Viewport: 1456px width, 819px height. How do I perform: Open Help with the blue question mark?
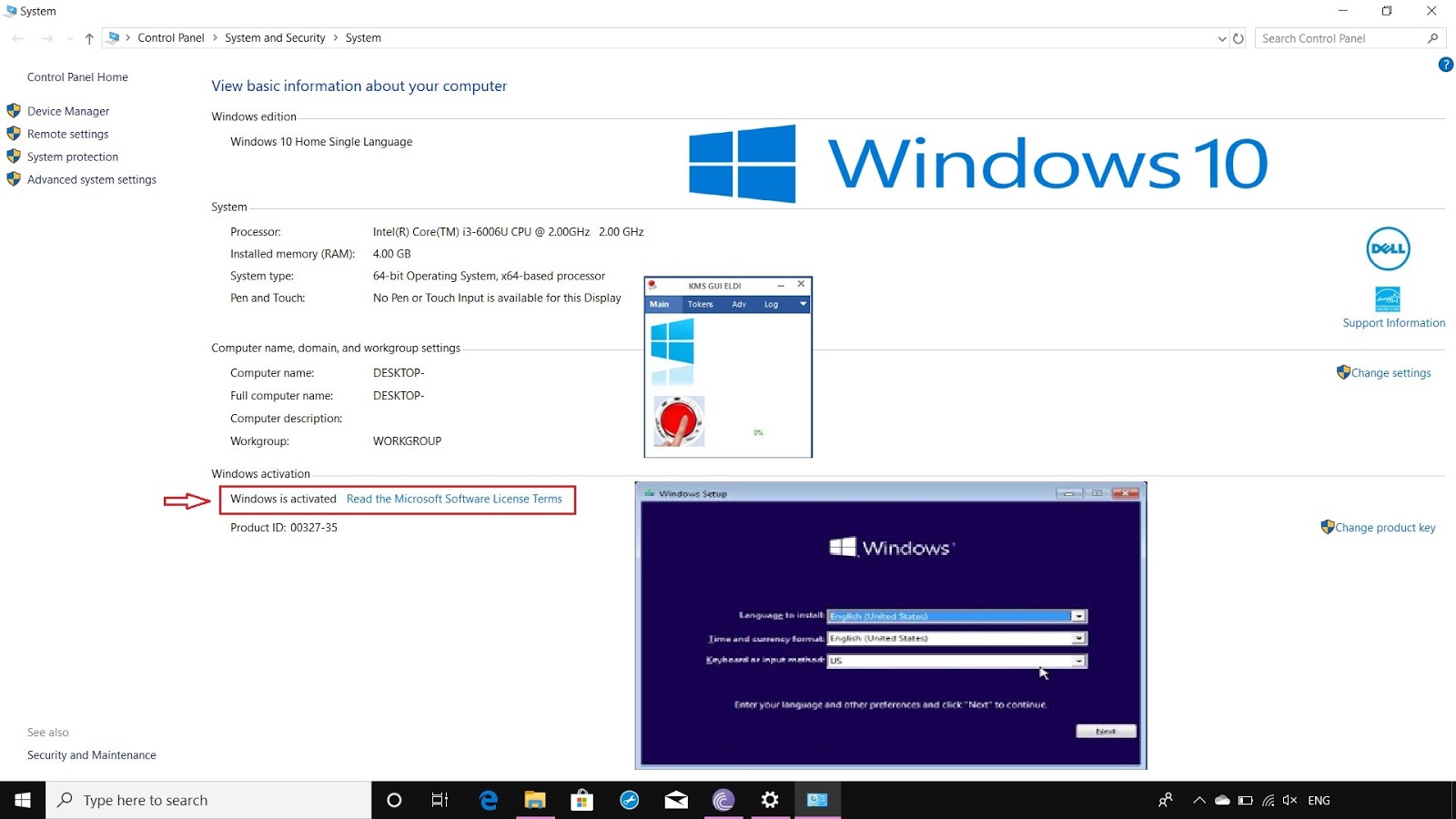[1445, 65]
